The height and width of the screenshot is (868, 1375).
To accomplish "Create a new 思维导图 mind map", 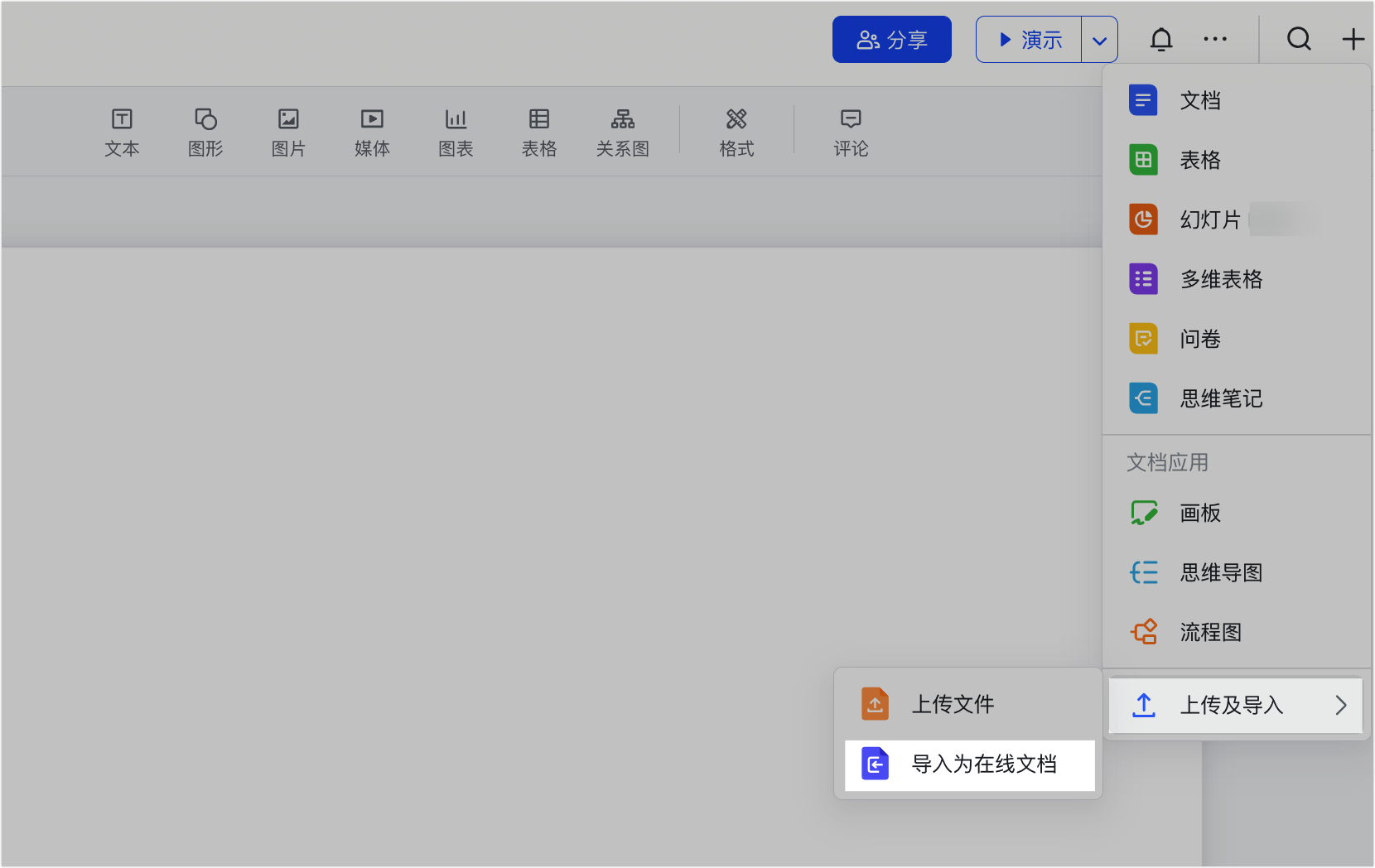I will click(1220, 573).
